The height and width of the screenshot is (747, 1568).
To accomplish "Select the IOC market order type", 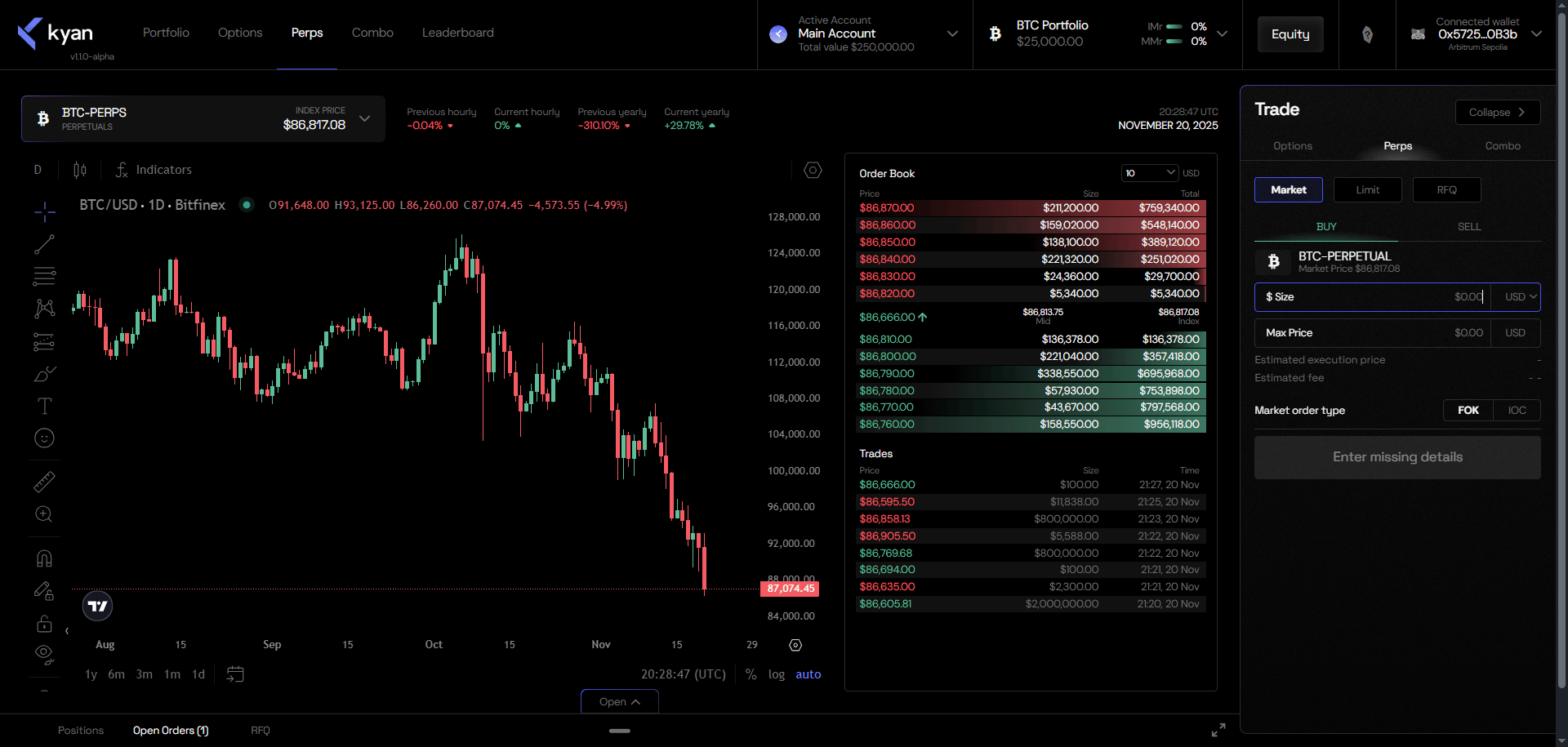I will coord(1517,411).
